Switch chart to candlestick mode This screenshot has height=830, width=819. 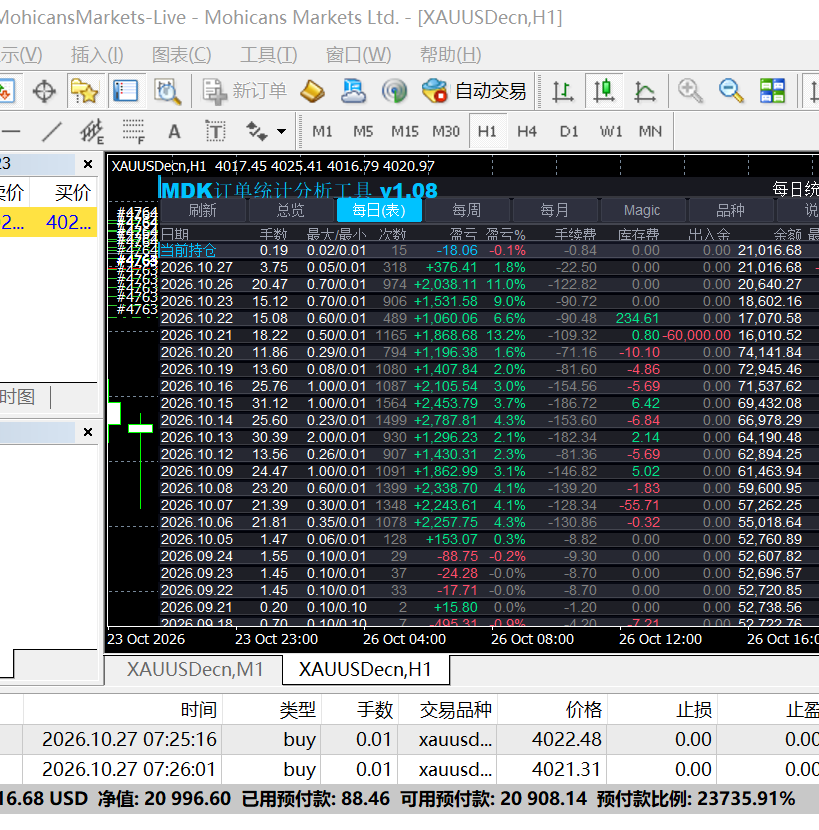(604, 92)
